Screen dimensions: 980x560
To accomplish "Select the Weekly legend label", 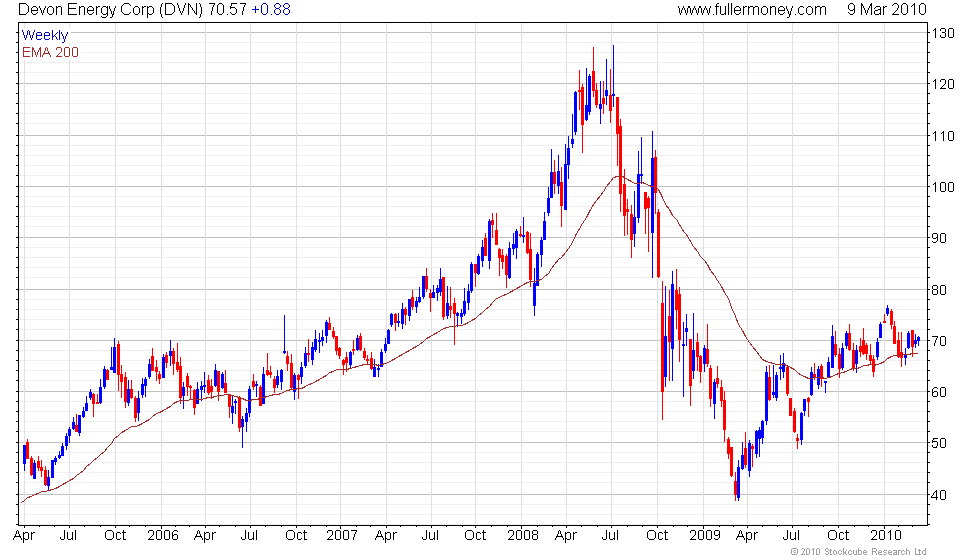I will click(45, 36).
